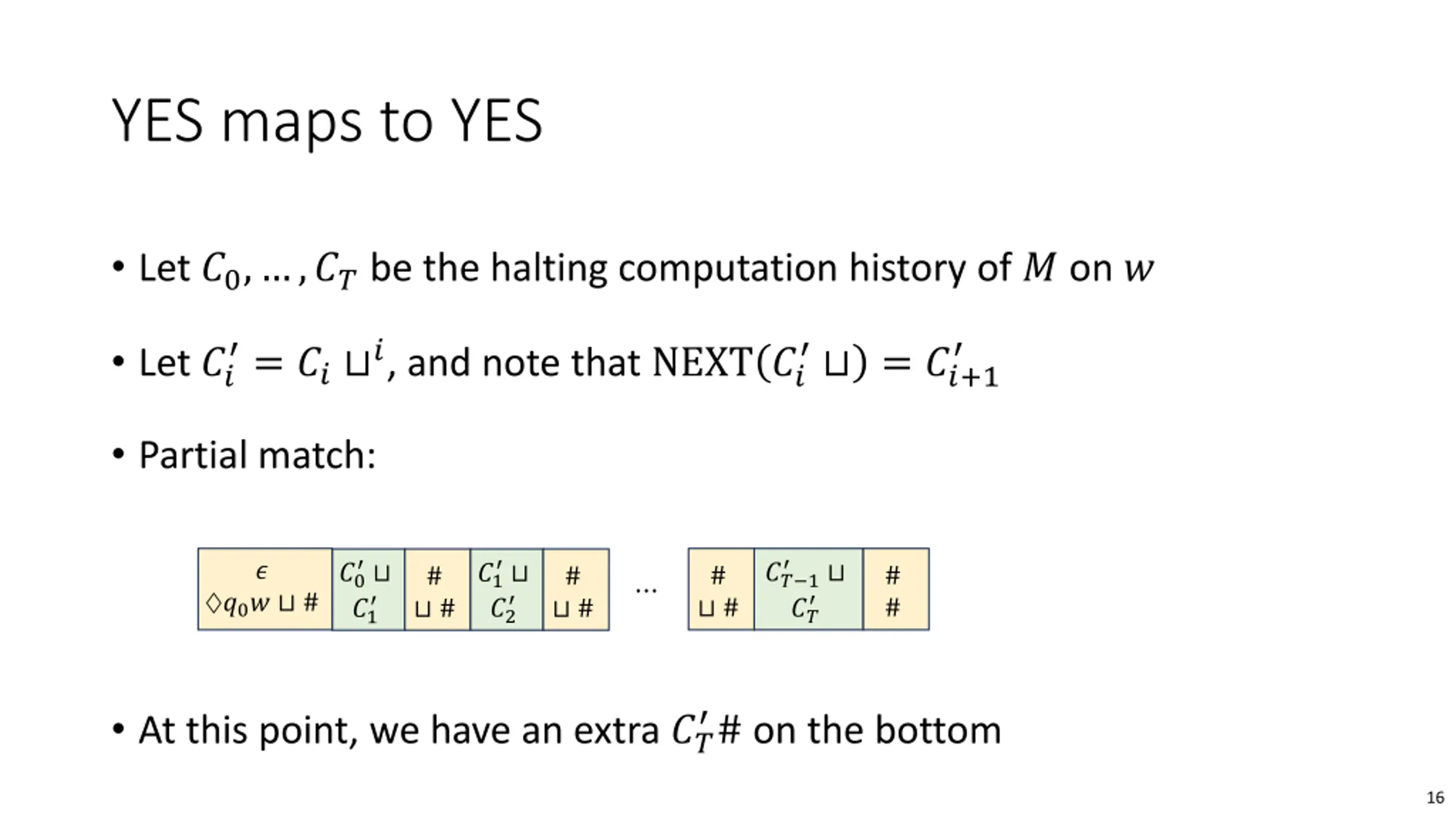Click the C′i+1 term ending the second bullet
Screen dimensions: 1456x819
[961, 366]
